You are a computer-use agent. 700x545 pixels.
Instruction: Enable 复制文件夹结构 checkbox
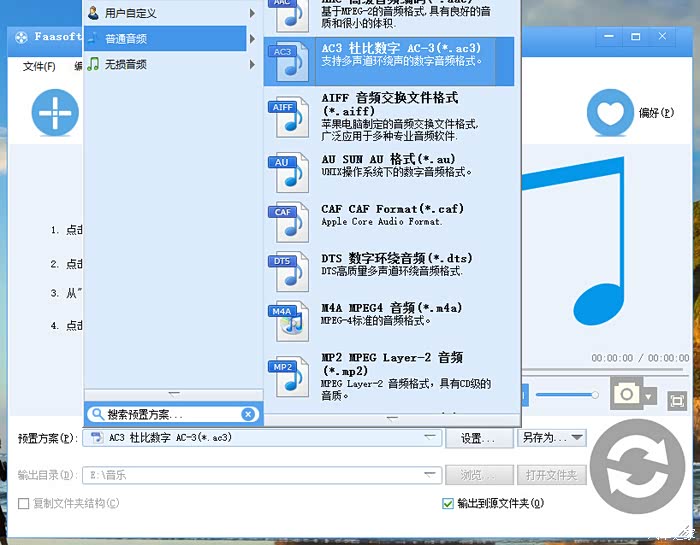click(24, 503)
